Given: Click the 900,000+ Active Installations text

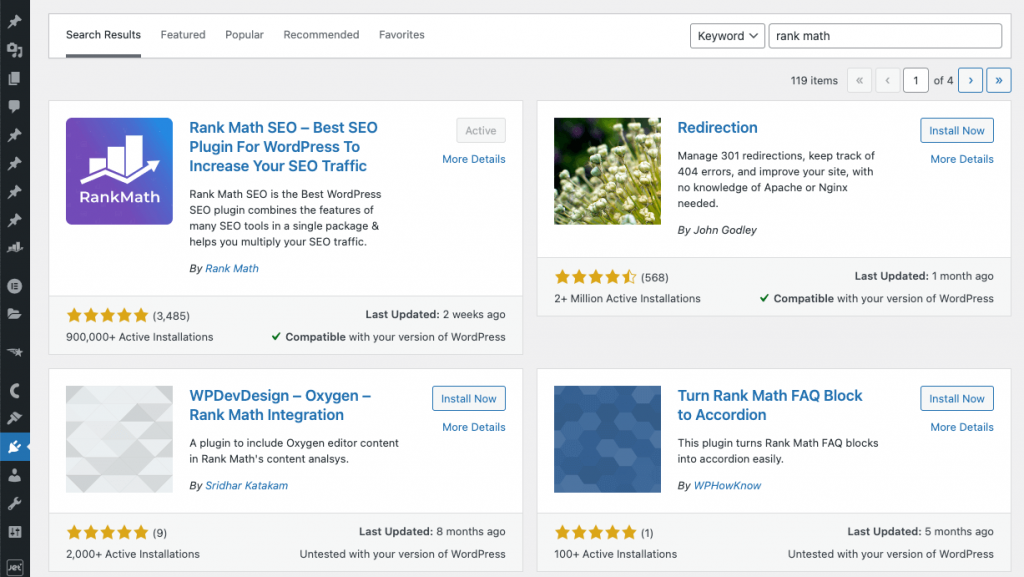Looking at the screenshot, I should pos(140,337).
